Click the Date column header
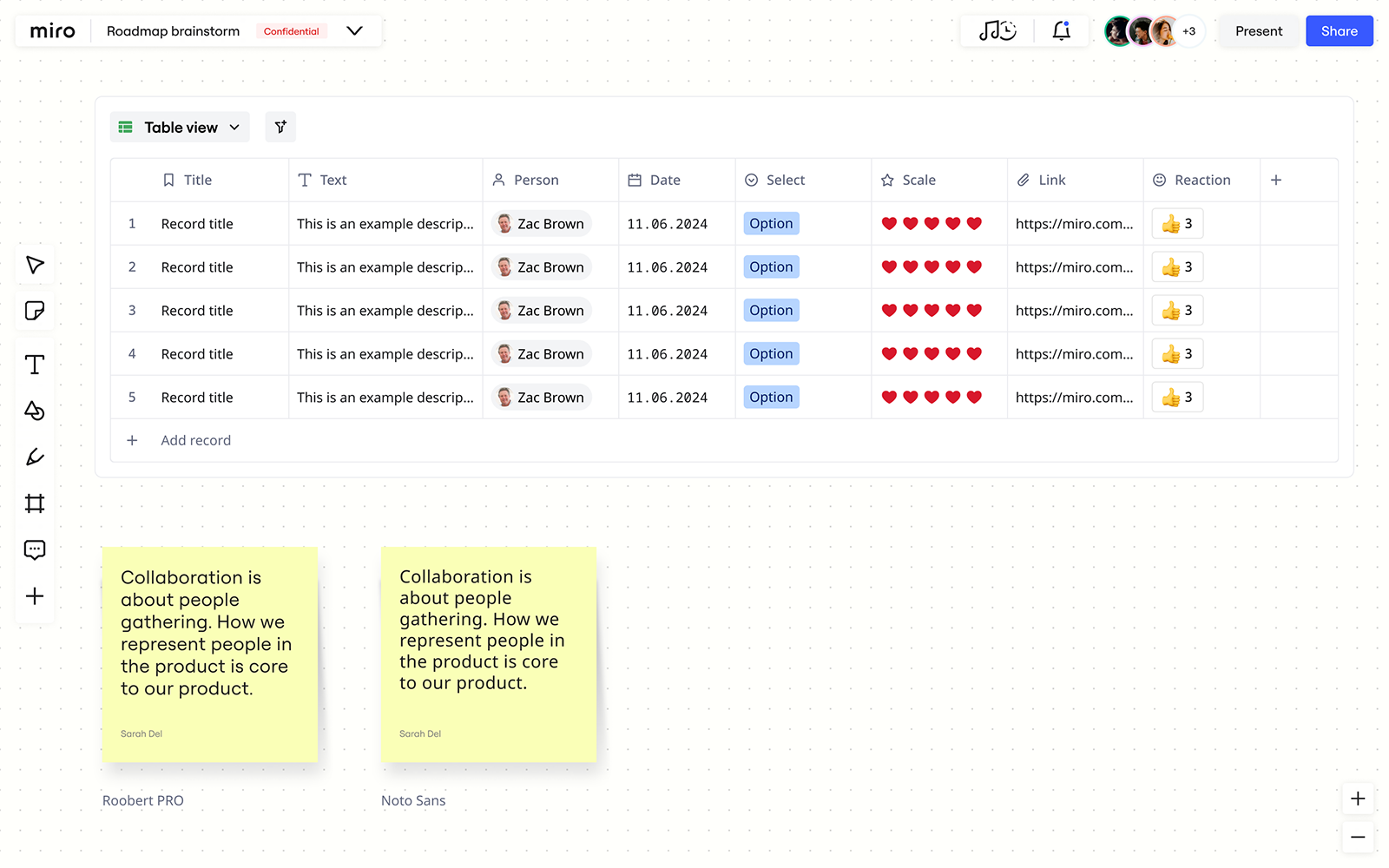The height and width of the screenshot is (868, 1389). pyautogui.click(x=665, y=181)
